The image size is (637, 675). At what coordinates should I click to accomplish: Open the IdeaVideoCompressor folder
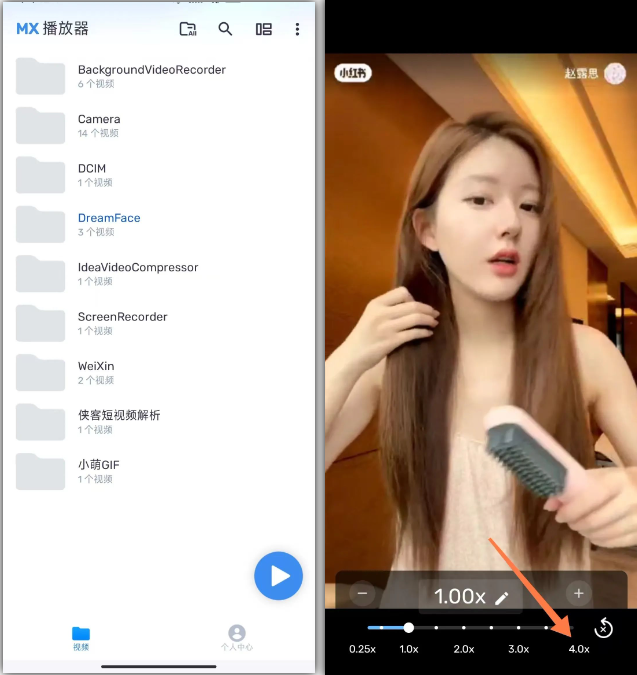(x=159, y=274)
